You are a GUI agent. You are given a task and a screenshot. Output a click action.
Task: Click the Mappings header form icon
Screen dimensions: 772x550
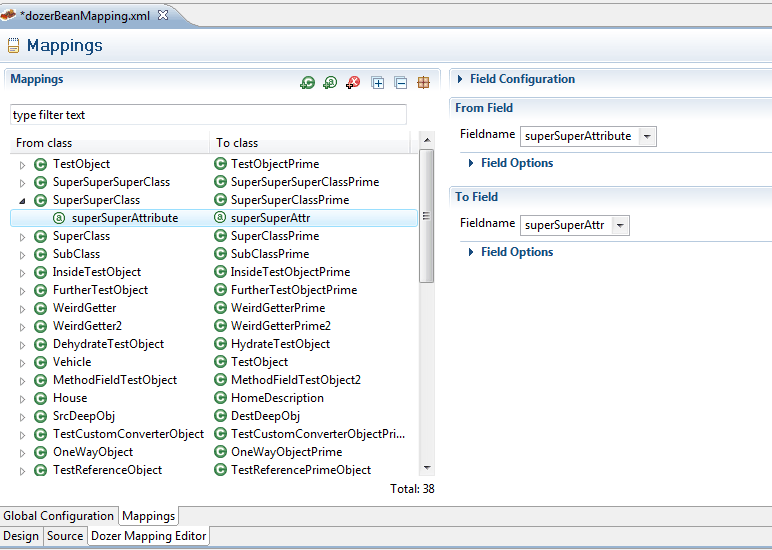pyautogui.click(x=14, y=46)
